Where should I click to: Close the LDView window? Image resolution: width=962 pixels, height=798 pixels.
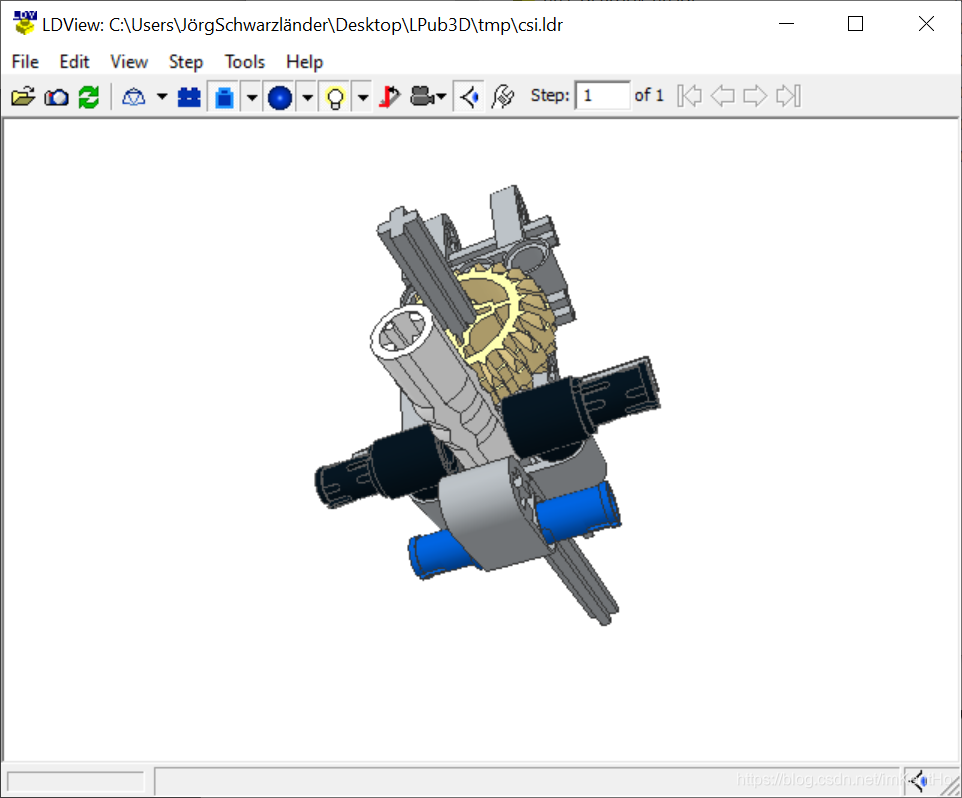926,24
